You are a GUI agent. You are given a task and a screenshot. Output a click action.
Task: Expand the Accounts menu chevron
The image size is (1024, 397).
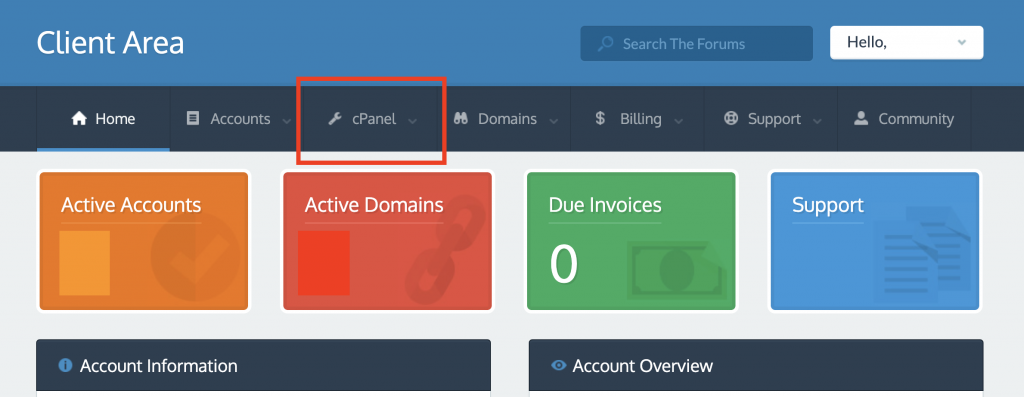pyautogui.click(x=286, y=121)
